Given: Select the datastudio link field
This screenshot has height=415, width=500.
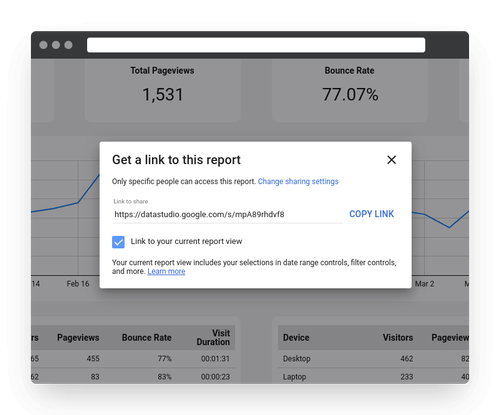Looking at the screenshot, I should pyautogui.click(x=227, y=214).
